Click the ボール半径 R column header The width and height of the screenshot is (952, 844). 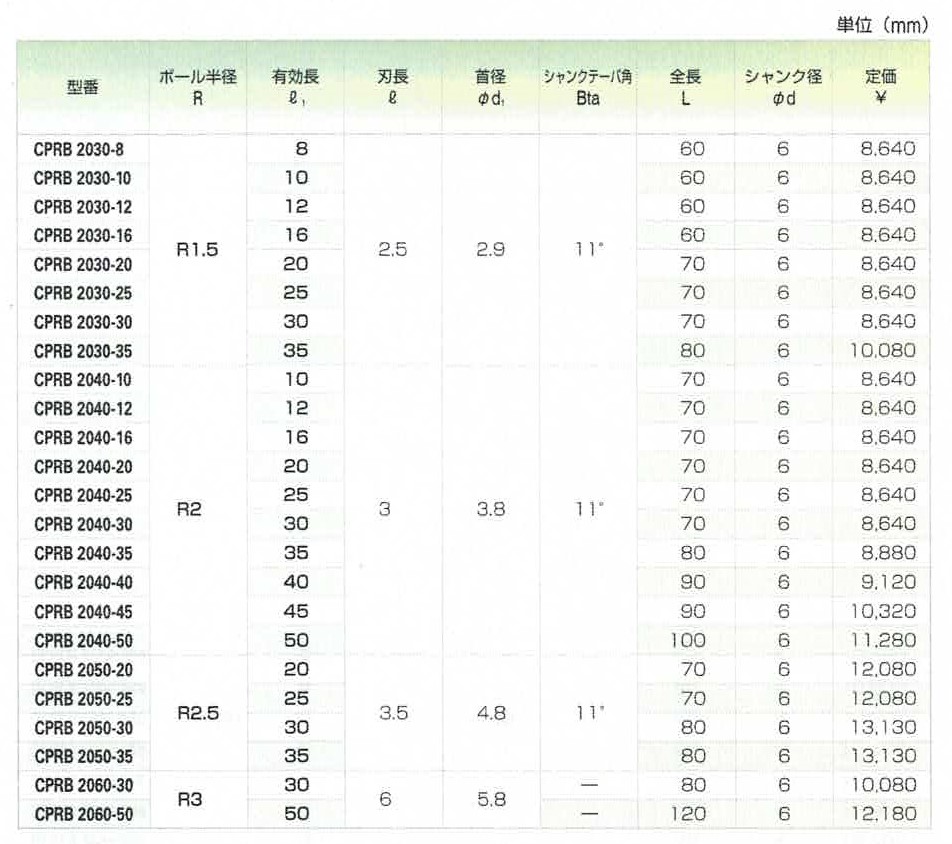pos(198,87)
